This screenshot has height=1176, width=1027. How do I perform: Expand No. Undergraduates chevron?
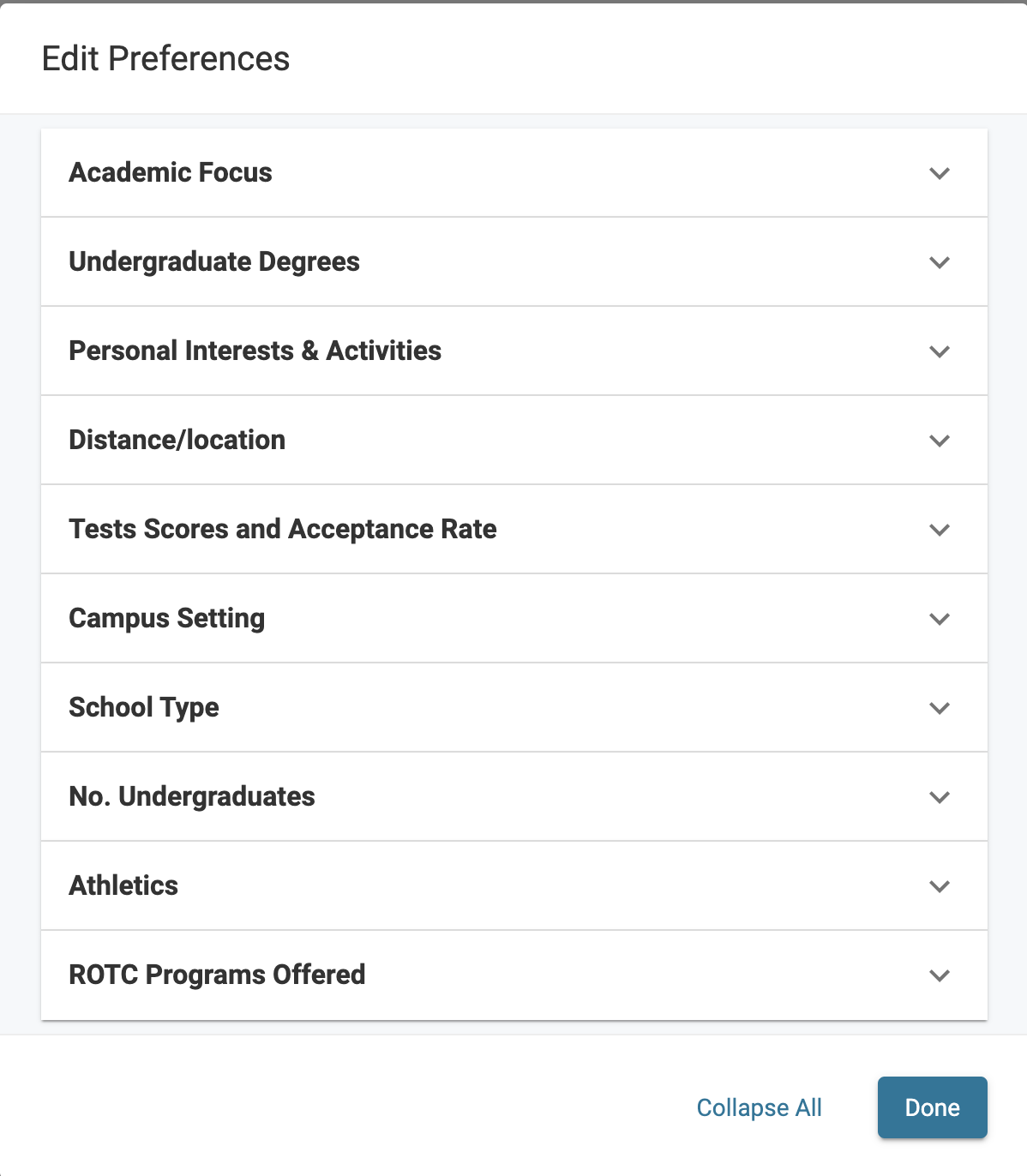(x=940, y=797)
